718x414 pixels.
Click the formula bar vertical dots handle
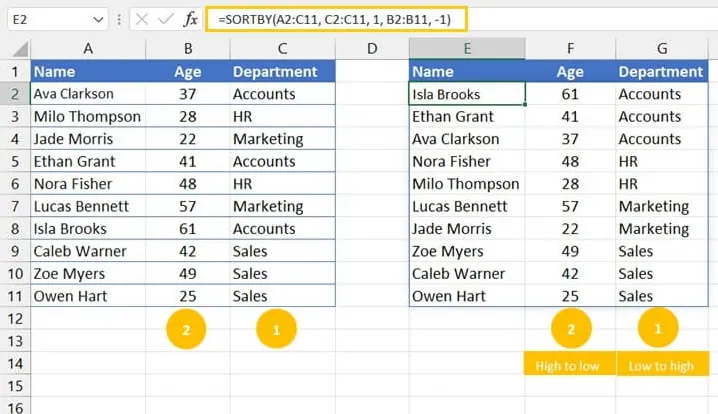(x=119, y=19)
